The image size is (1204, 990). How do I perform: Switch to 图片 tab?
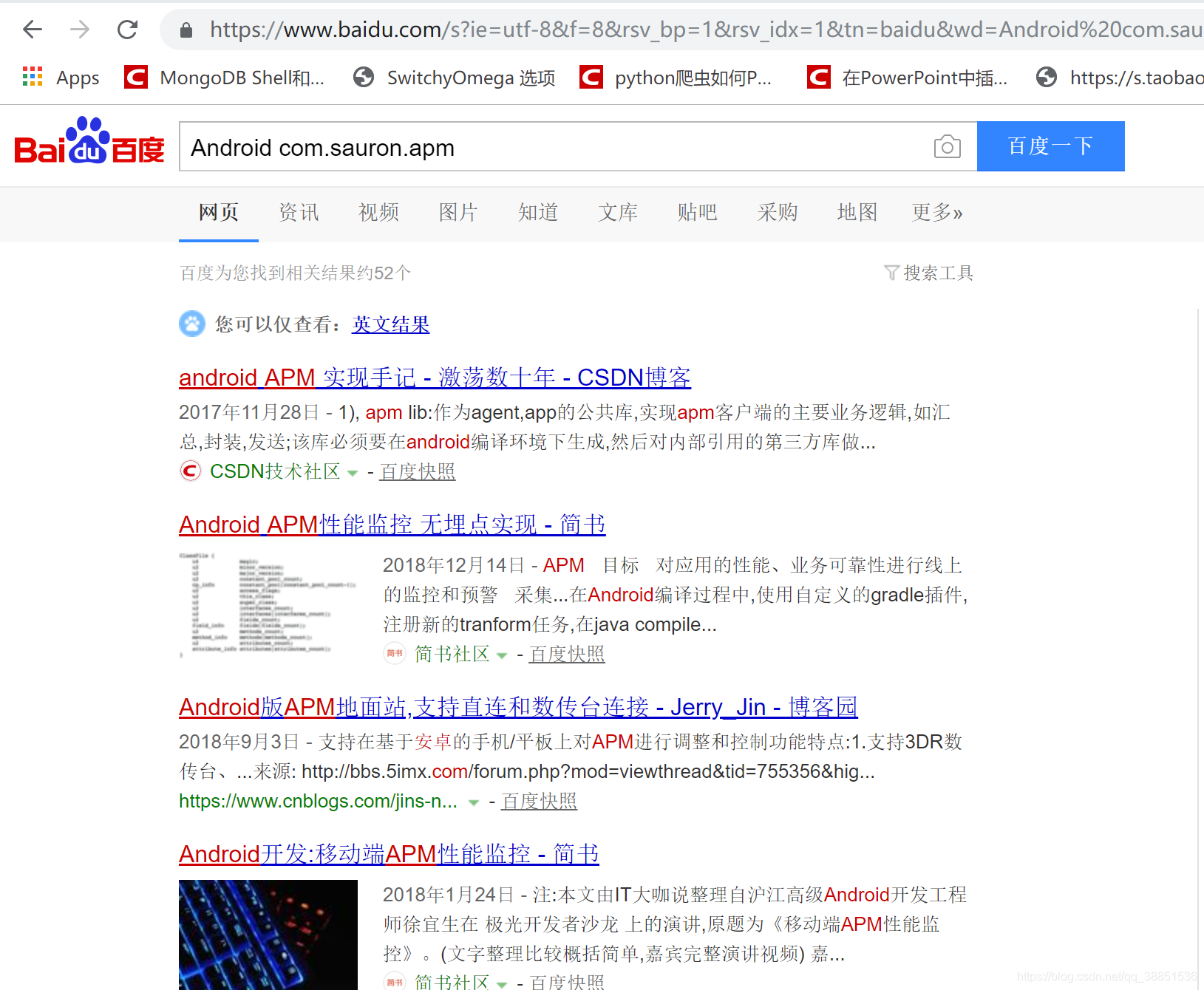point(458,213)
